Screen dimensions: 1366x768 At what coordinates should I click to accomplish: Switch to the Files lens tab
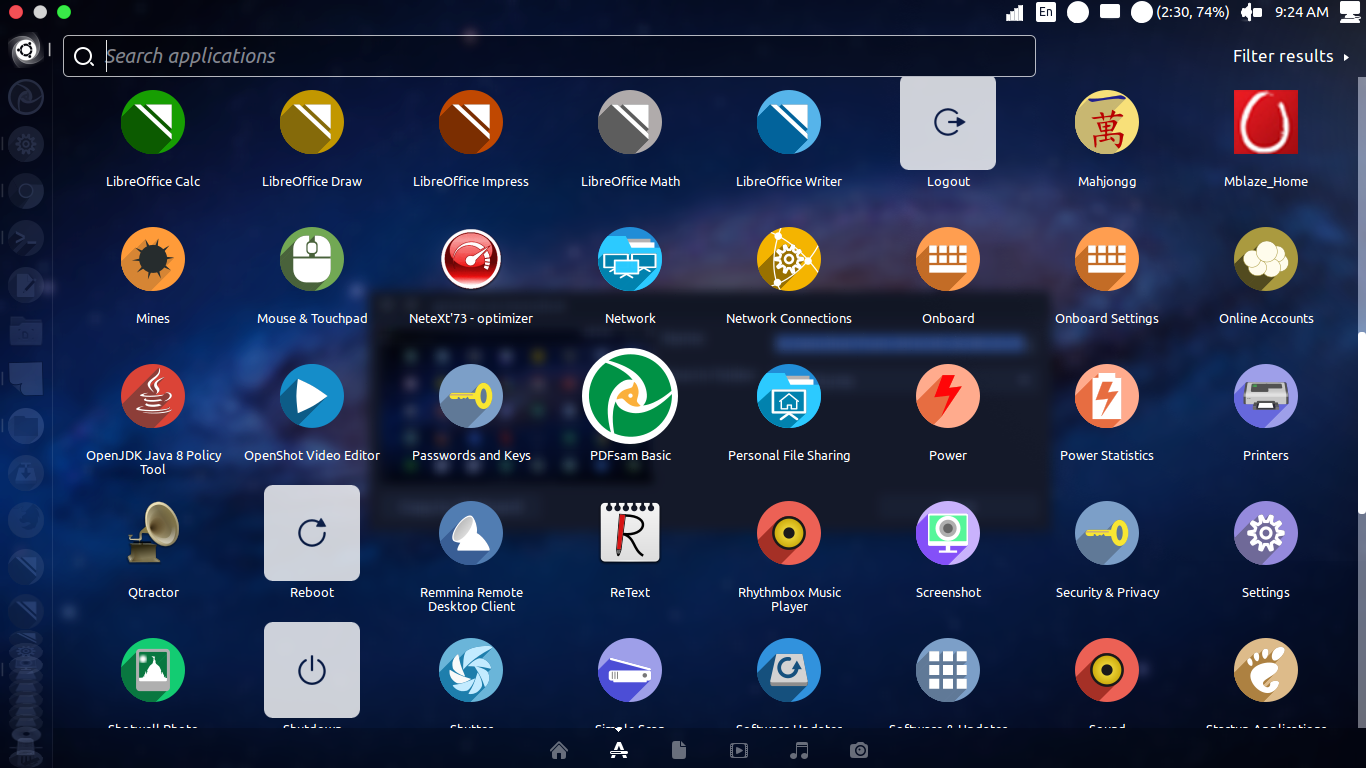pos(679,750)
